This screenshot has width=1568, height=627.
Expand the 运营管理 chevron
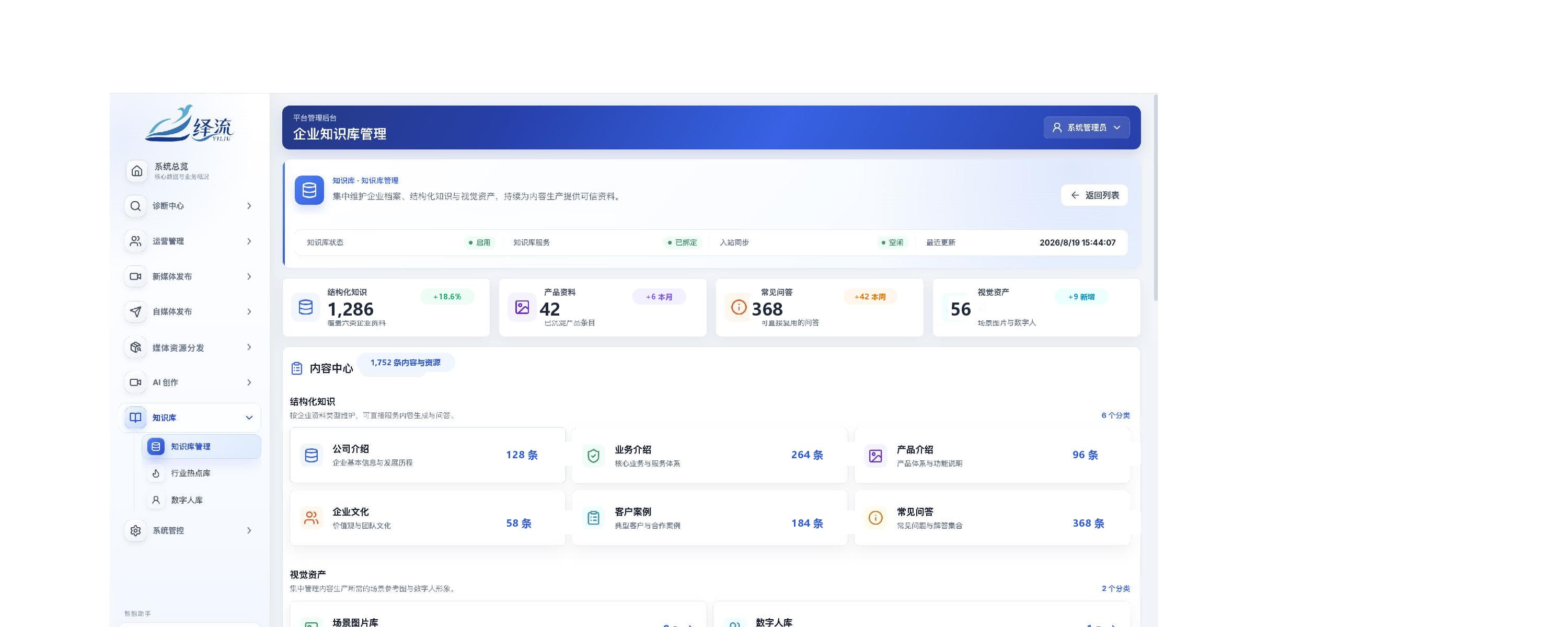click(x=249, y=241)
